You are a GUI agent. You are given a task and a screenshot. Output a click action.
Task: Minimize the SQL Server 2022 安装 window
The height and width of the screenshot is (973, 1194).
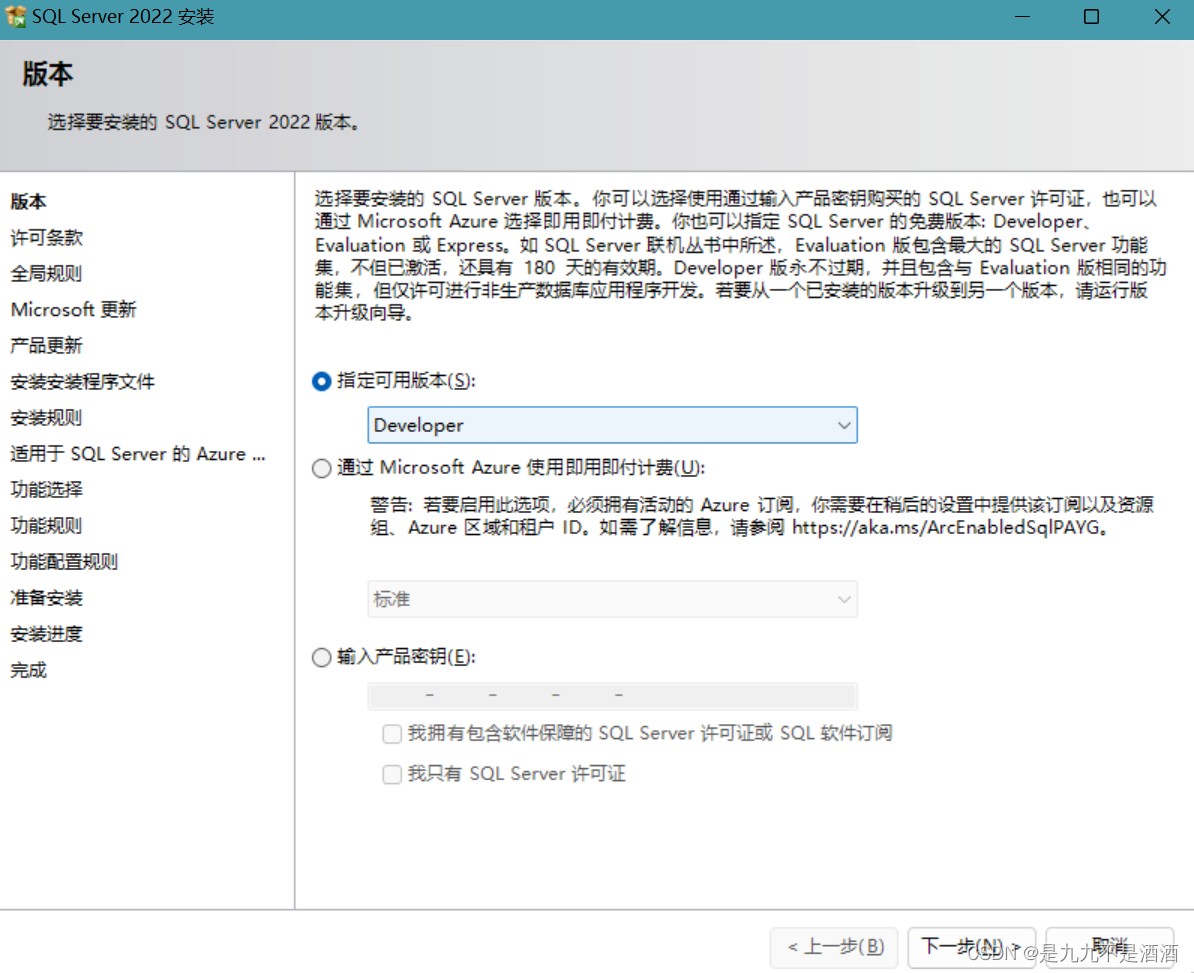point(1022,17)
